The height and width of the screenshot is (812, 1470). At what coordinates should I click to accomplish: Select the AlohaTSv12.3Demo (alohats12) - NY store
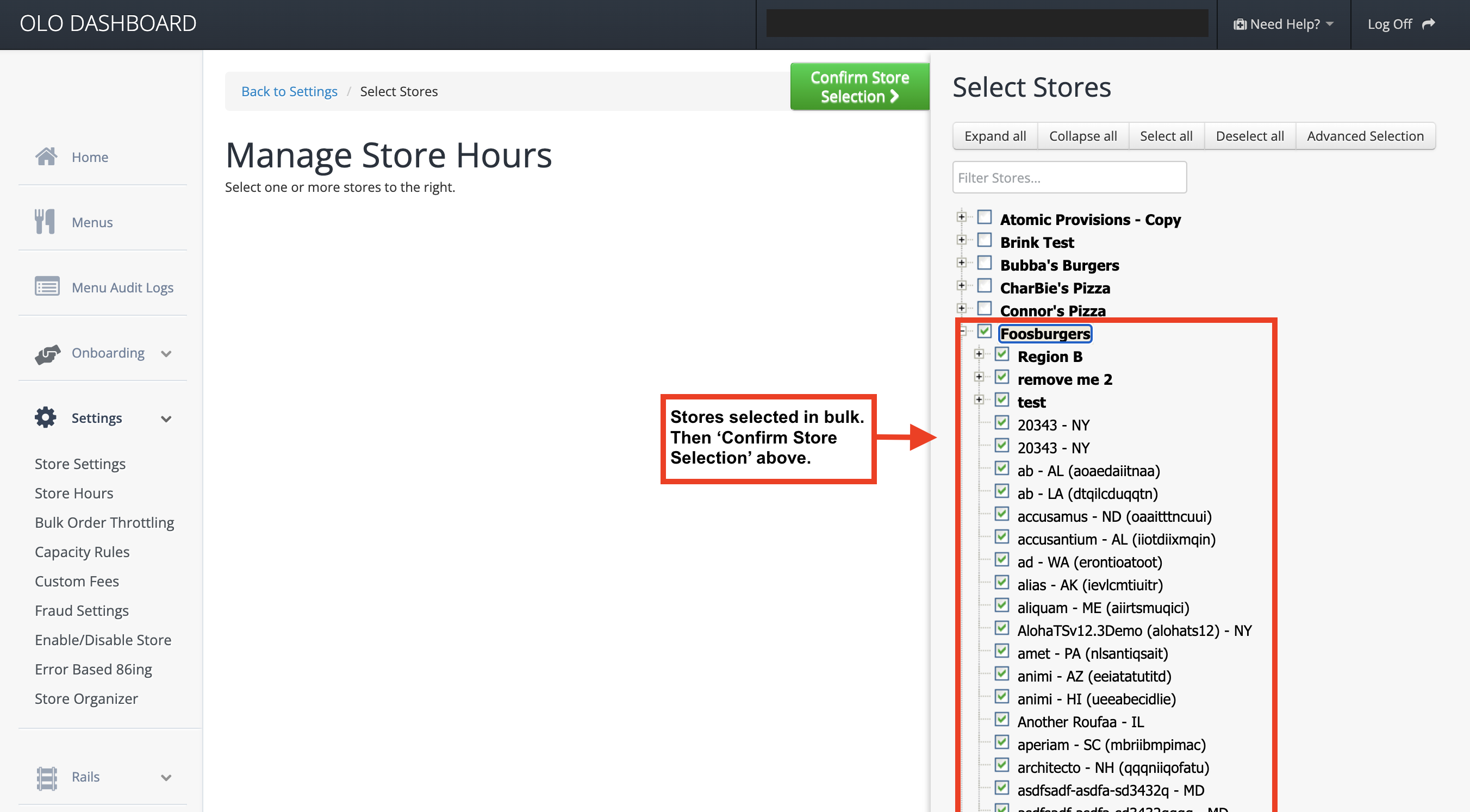[x=1134, y=630]
